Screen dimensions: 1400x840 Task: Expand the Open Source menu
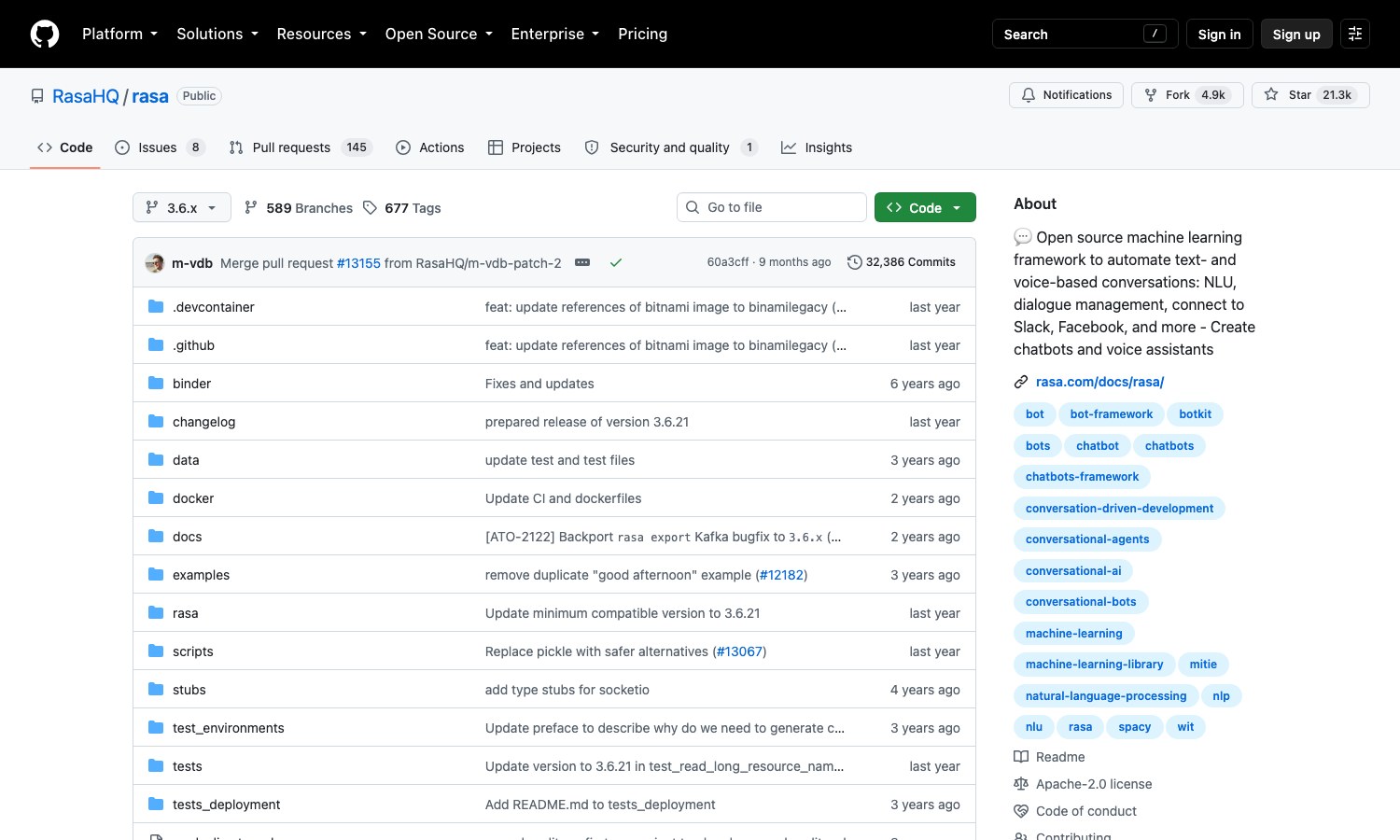(439, 34)
